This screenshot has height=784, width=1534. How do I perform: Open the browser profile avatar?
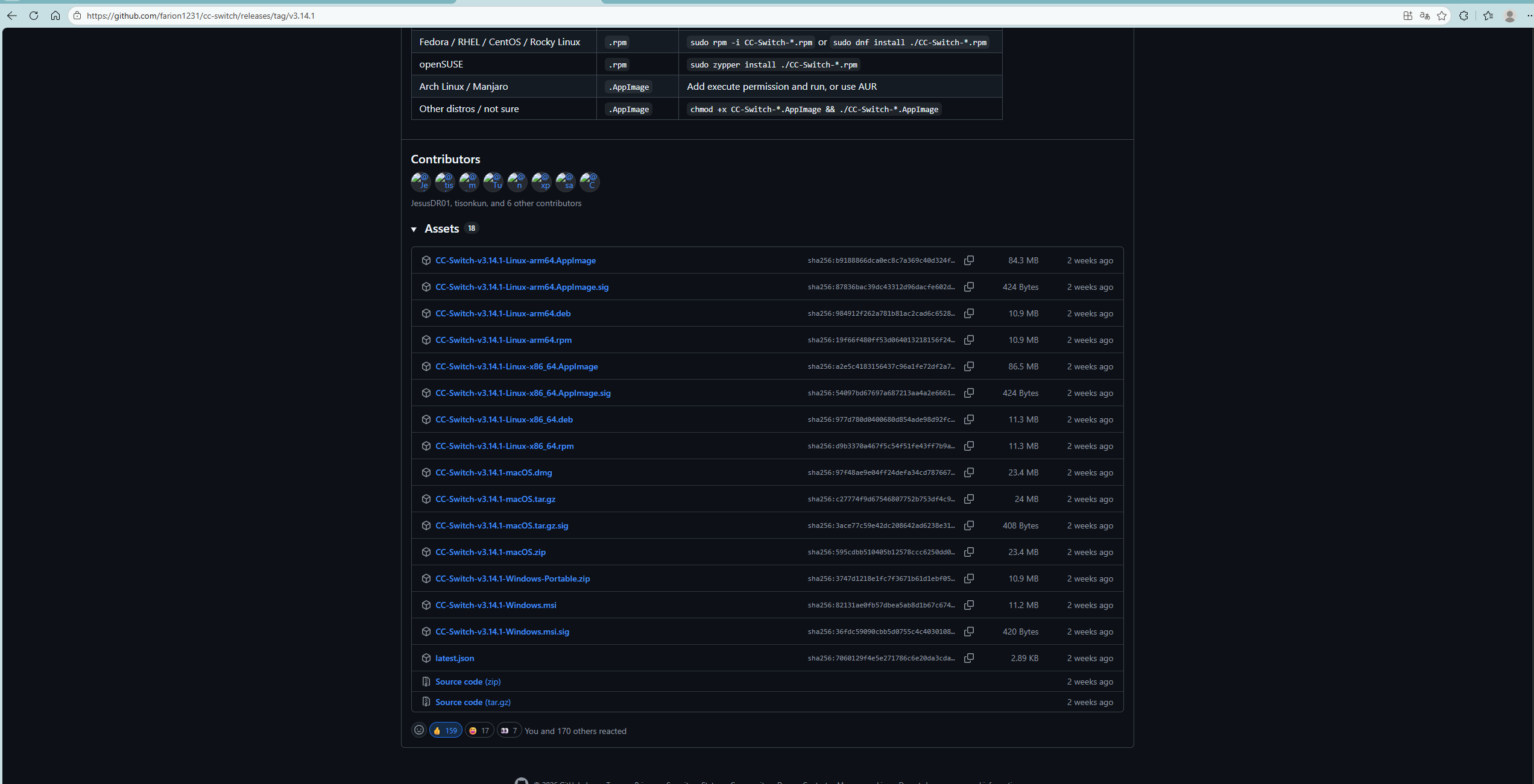(1510, 16)
